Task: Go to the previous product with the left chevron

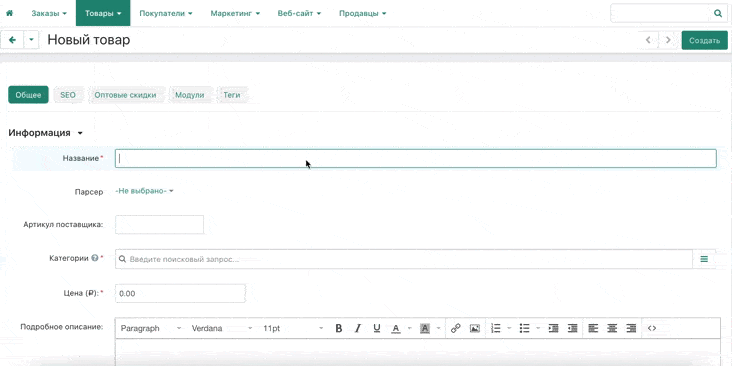Action: (x=648, y=40)
